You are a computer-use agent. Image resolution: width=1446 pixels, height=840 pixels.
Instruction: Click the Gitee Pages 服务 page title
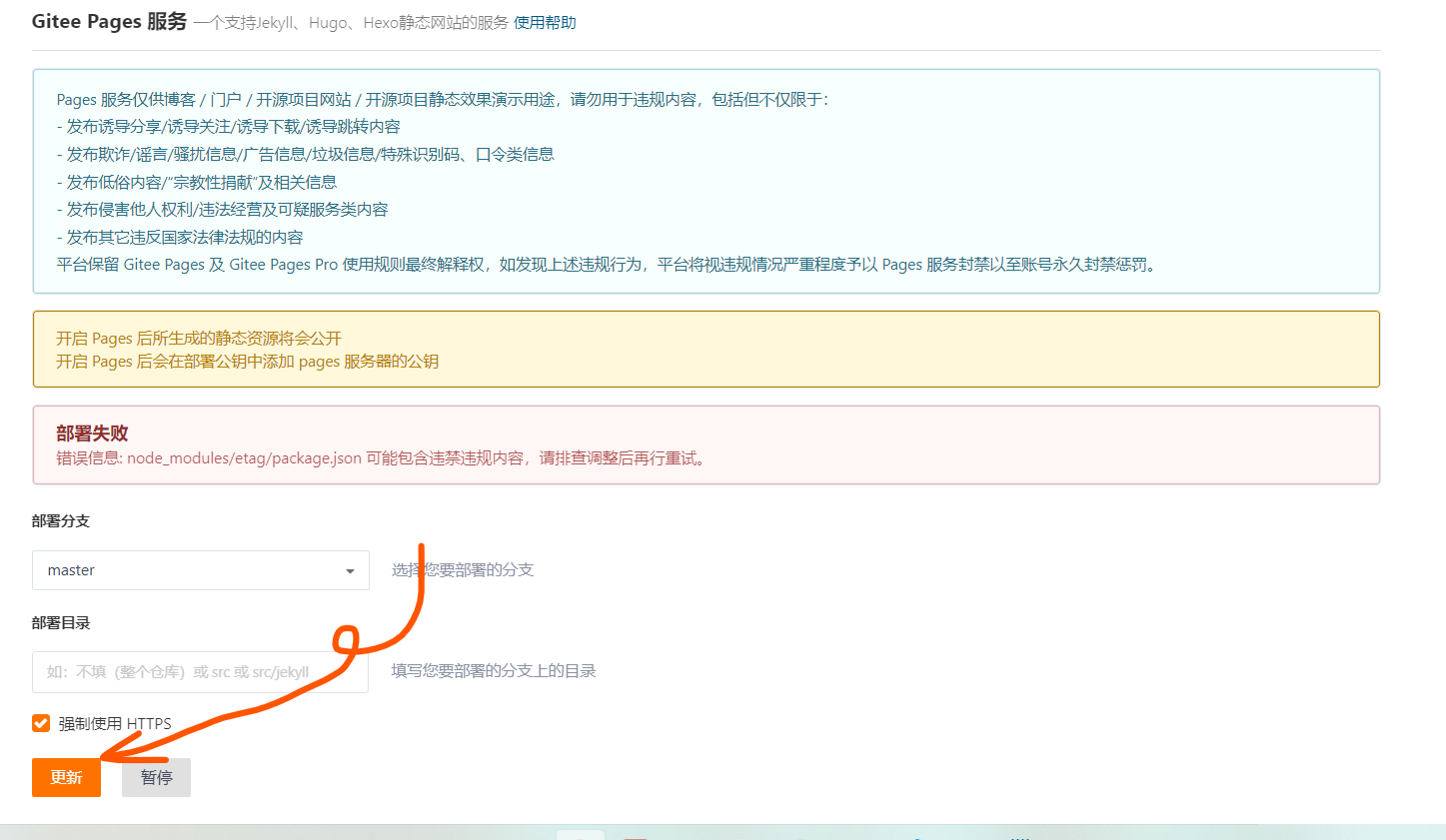click(108, 21)
